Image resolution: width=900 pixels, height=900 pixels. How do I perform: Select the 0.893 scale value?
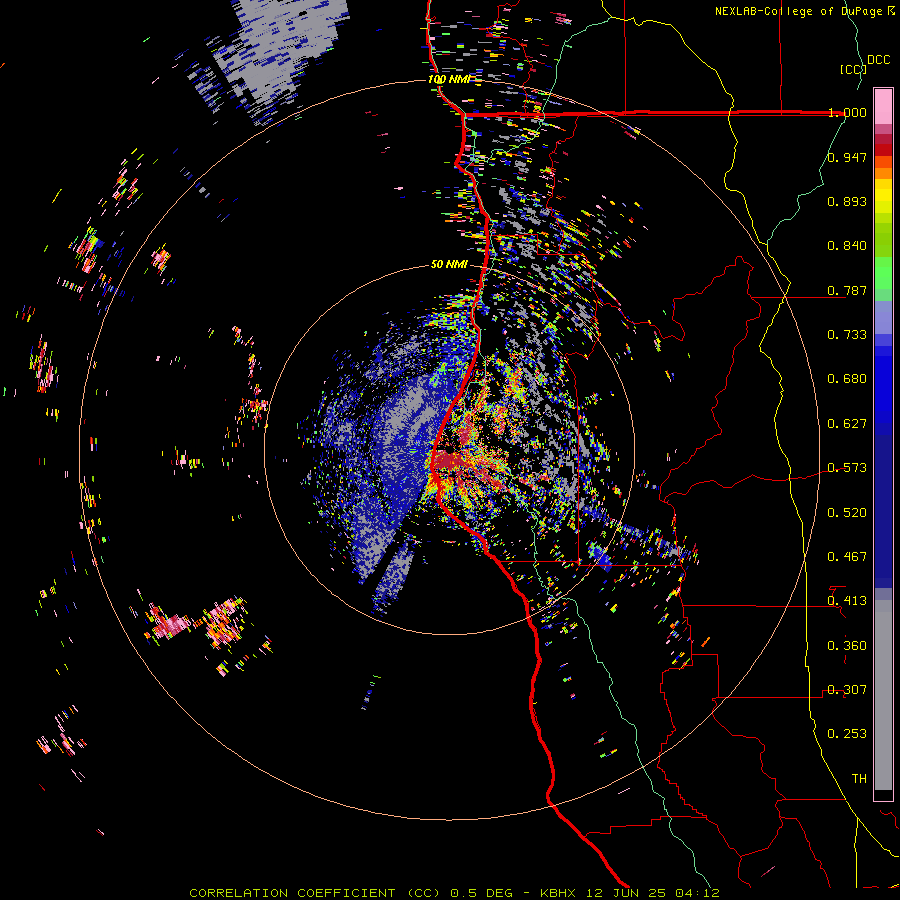pos(847,201)
